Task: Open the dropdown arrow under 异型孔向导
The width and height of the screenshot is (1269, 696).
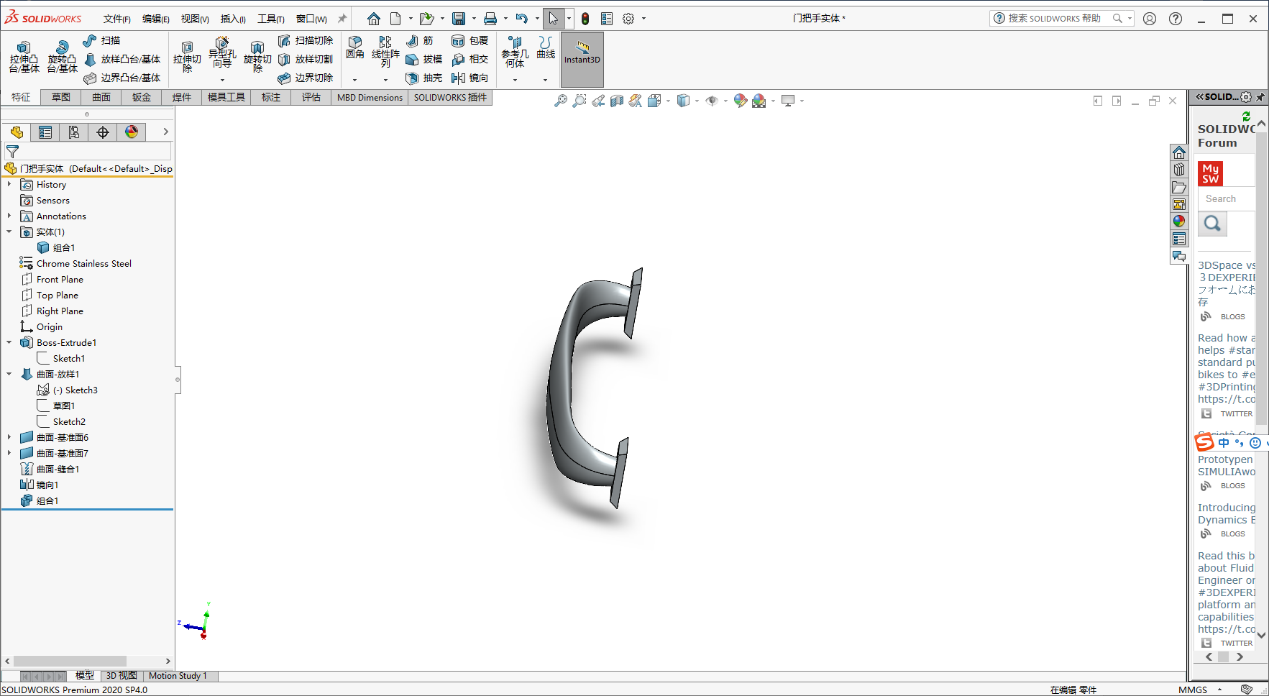Action: (x=222, y=79)
